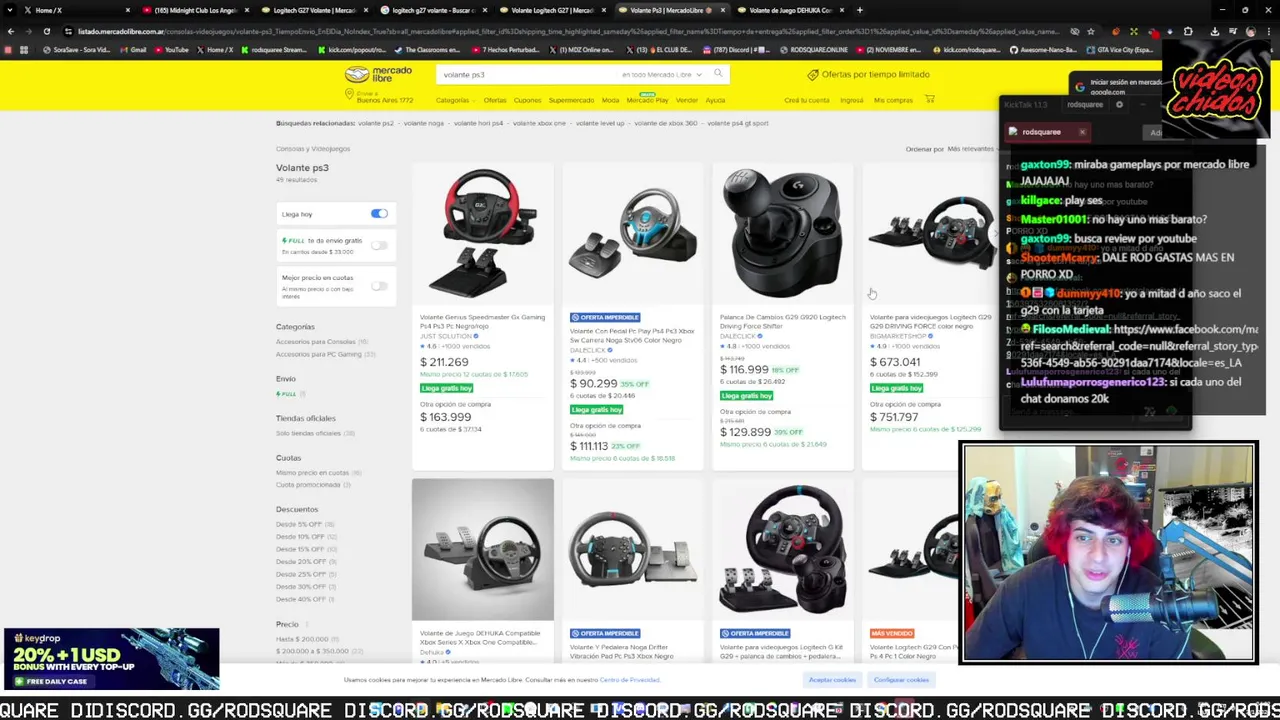Click in the 'volante ps3' search field
This screenshot has height=720, width=1280.
point(525,75)
